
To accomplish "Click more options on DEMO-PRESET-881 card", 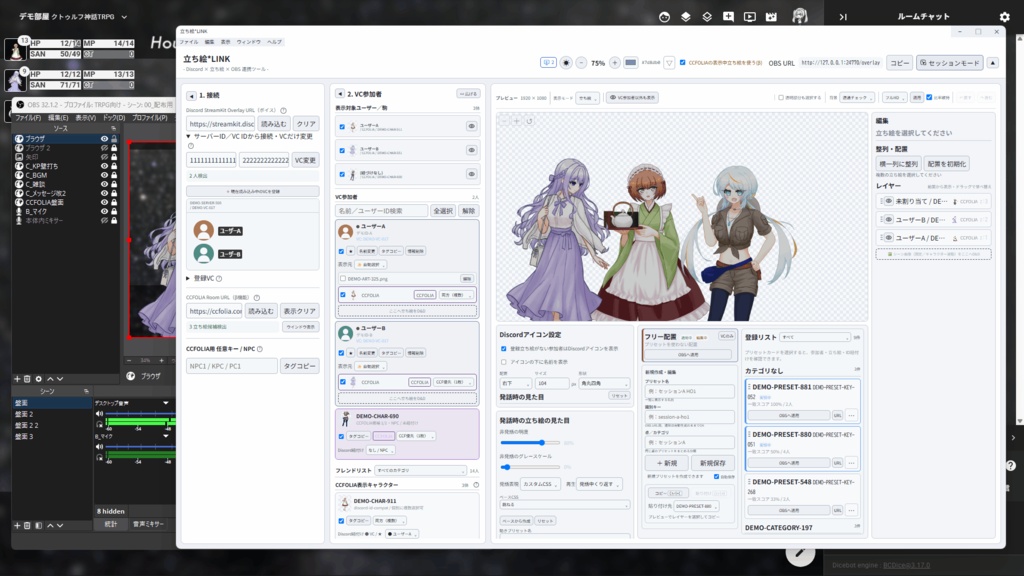I will 851,415.
